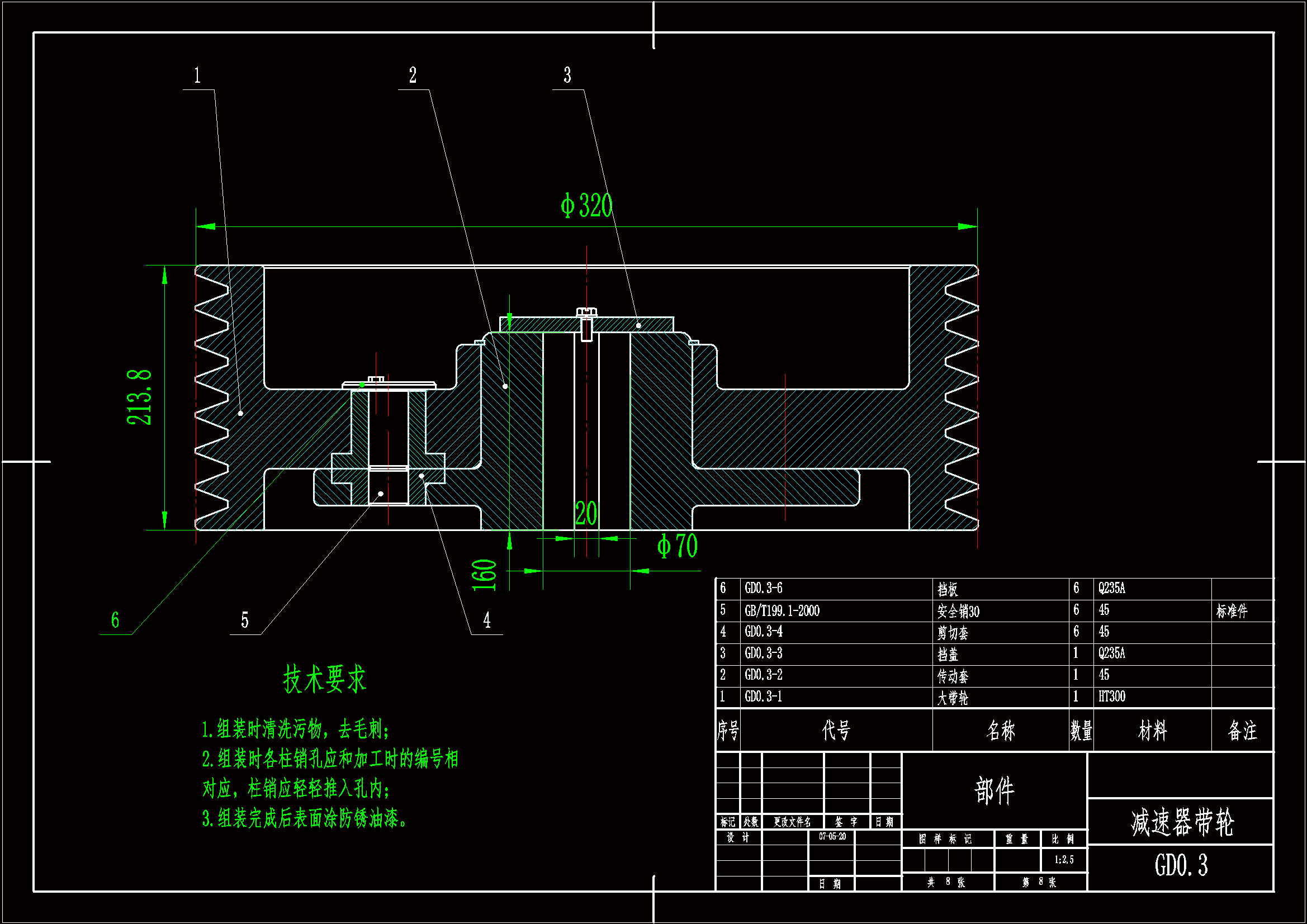Select technical note 3 about 防锈油漆
Image resolution: width=1307 pixels, height=924 pixels.
click(x=305, y=819)
